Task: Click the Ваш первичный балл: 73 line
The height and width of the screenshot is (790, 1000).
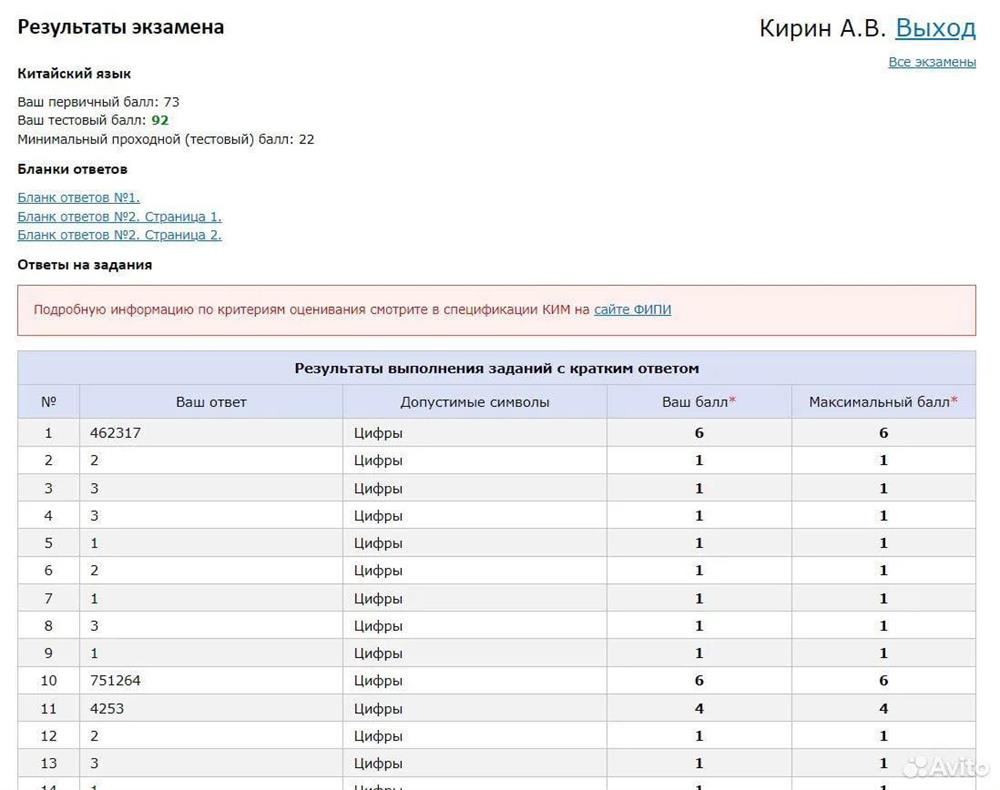Action: (x=98, y=102)
